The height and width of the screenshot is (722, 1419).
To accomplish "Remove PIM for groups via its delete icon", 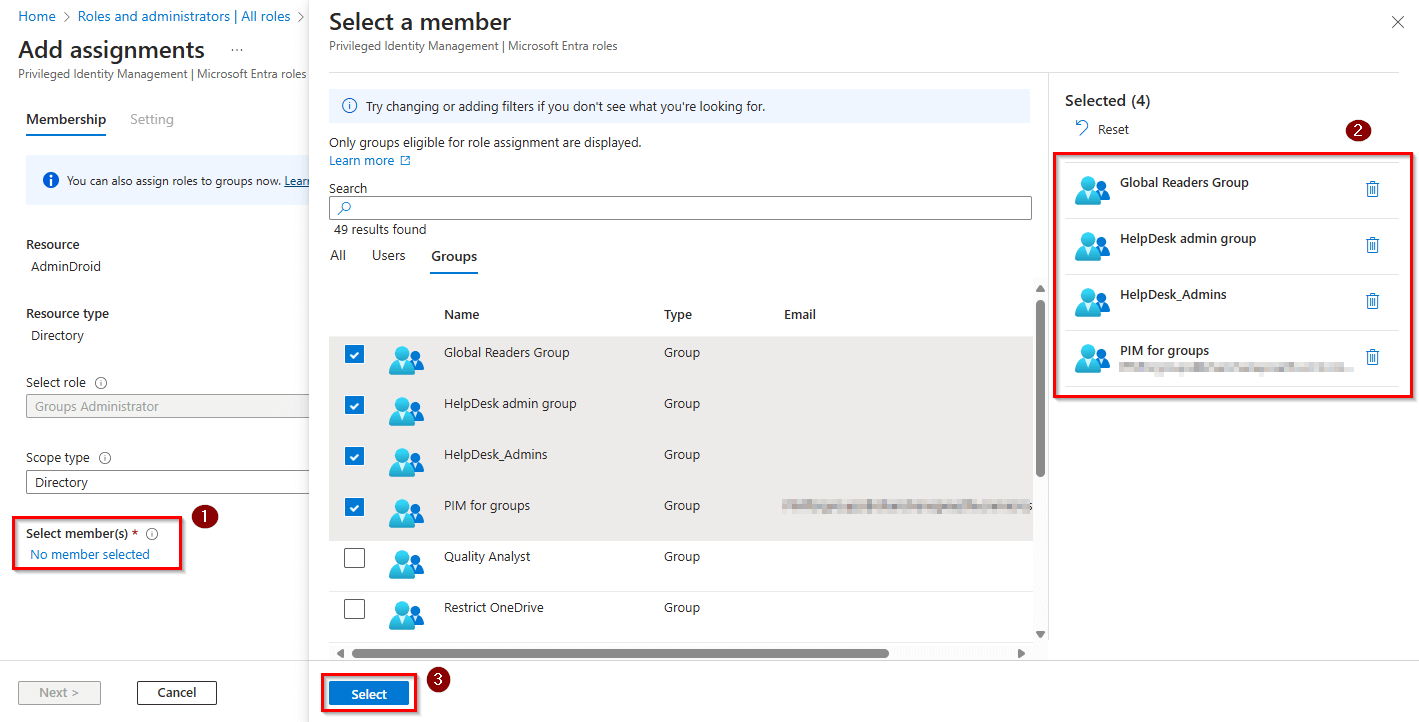I will pos(1372,357).
